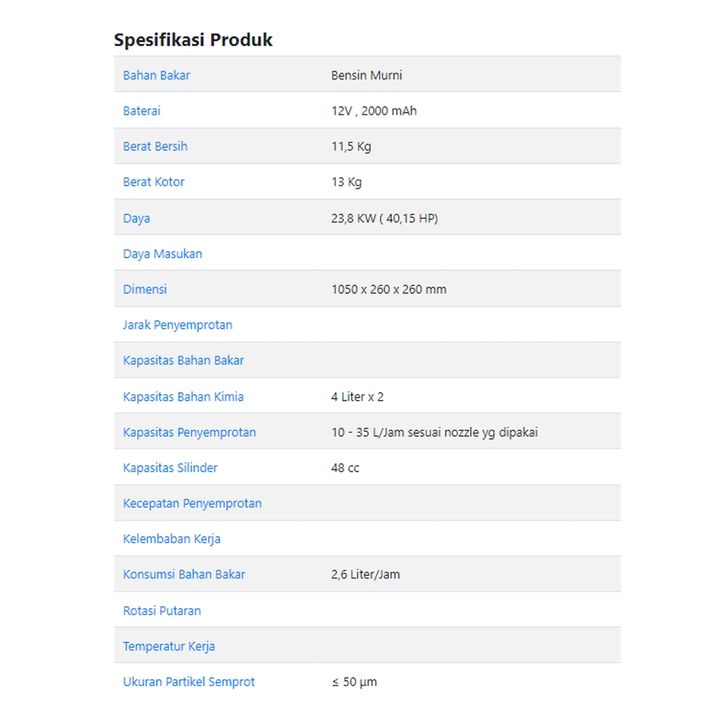The image size is (726, 726).
Task: Select the Berat Bersih label link
Action: tap(155, 147)
